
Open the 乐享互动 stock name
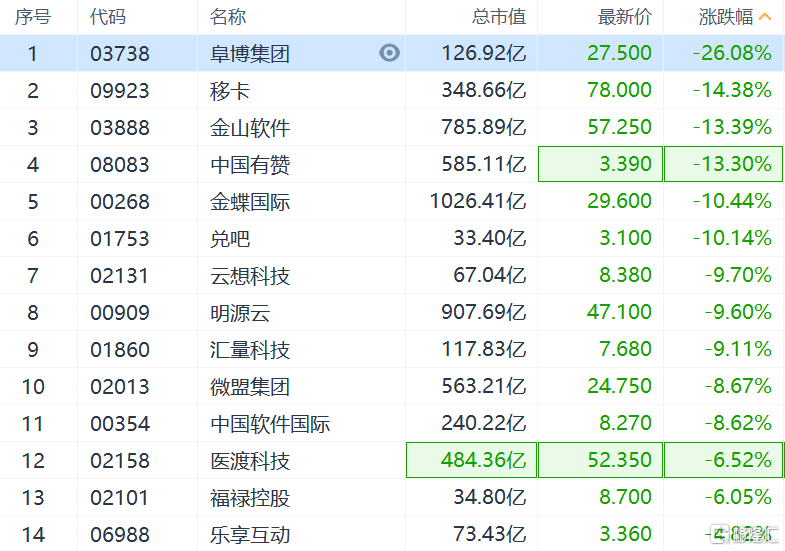pyautogui.click(x=250, y=535)
